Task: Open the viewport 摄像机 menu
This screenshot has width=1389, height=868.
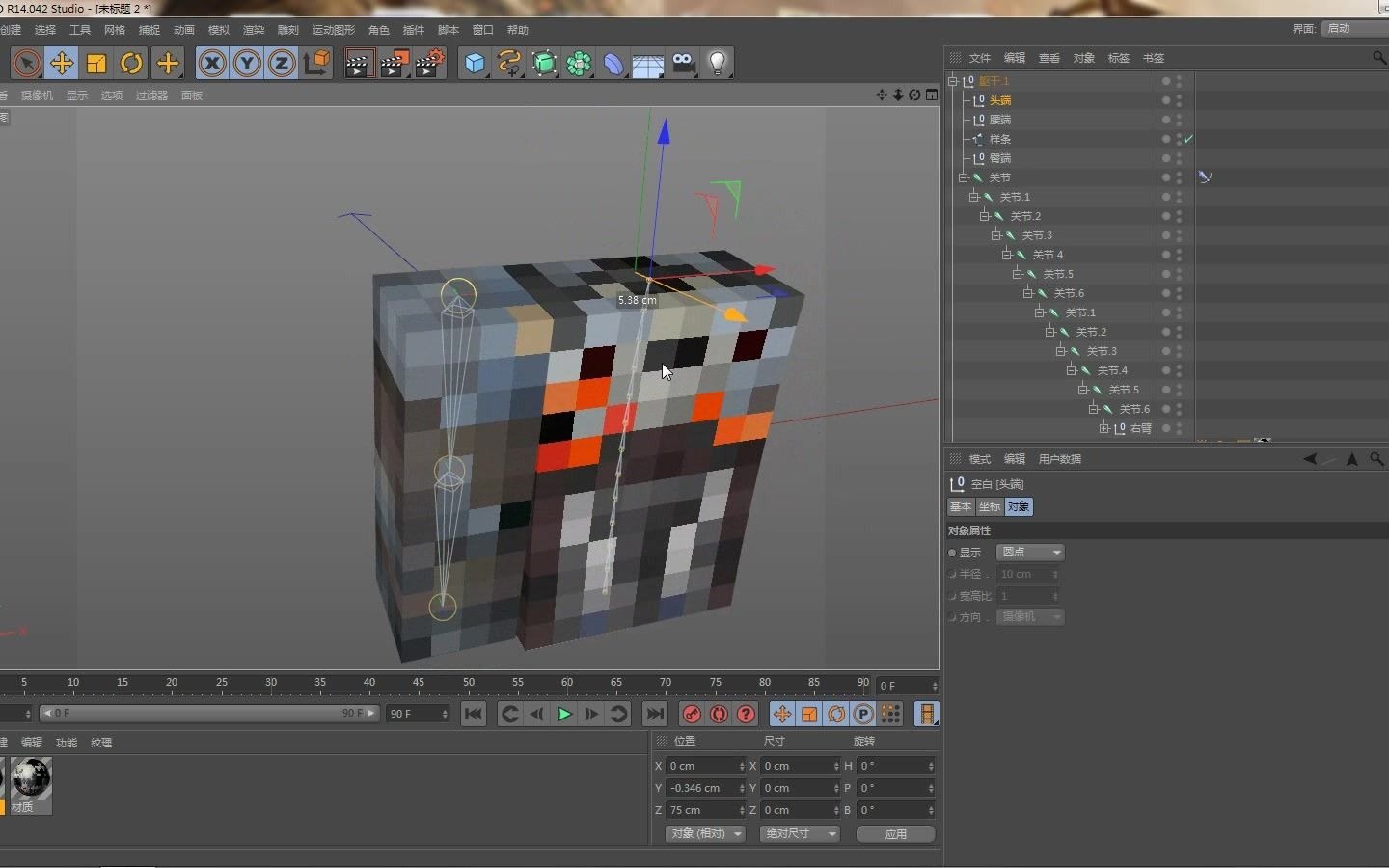Action: pyautogui.click(x=37, y=95)
